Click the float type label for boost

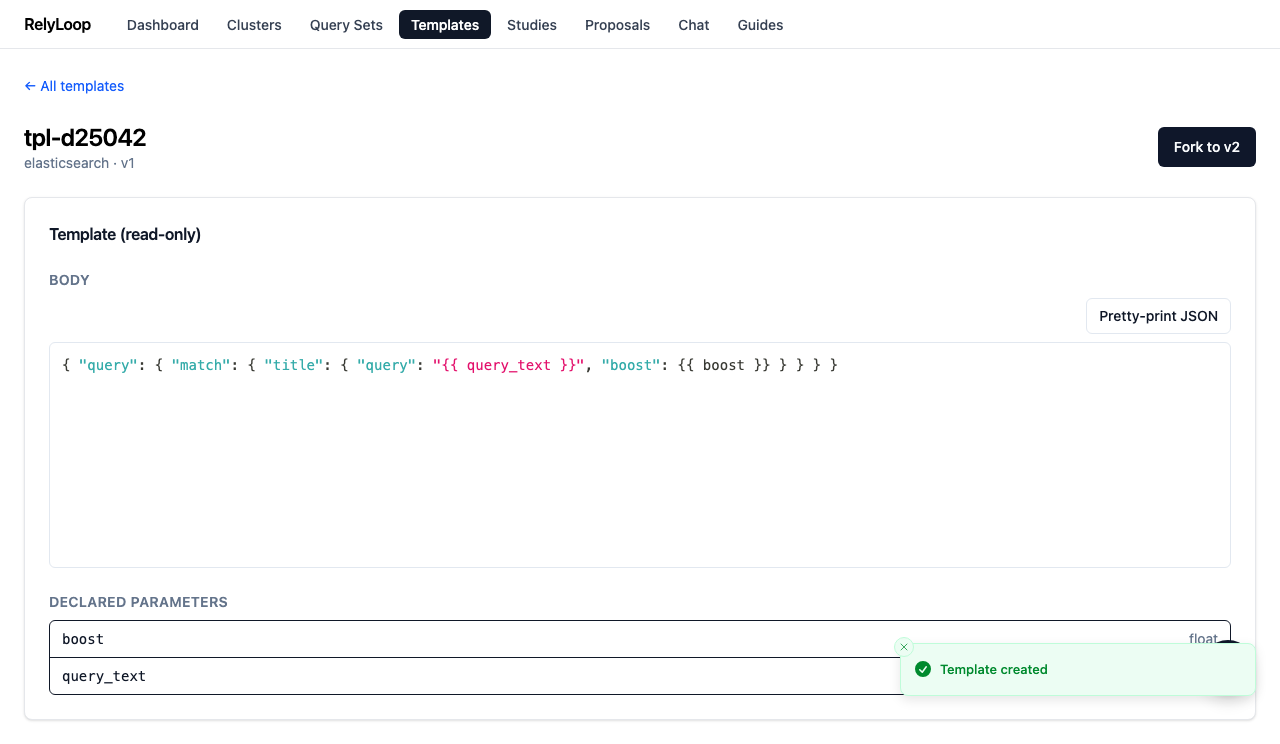click(x=1203, y=638)
